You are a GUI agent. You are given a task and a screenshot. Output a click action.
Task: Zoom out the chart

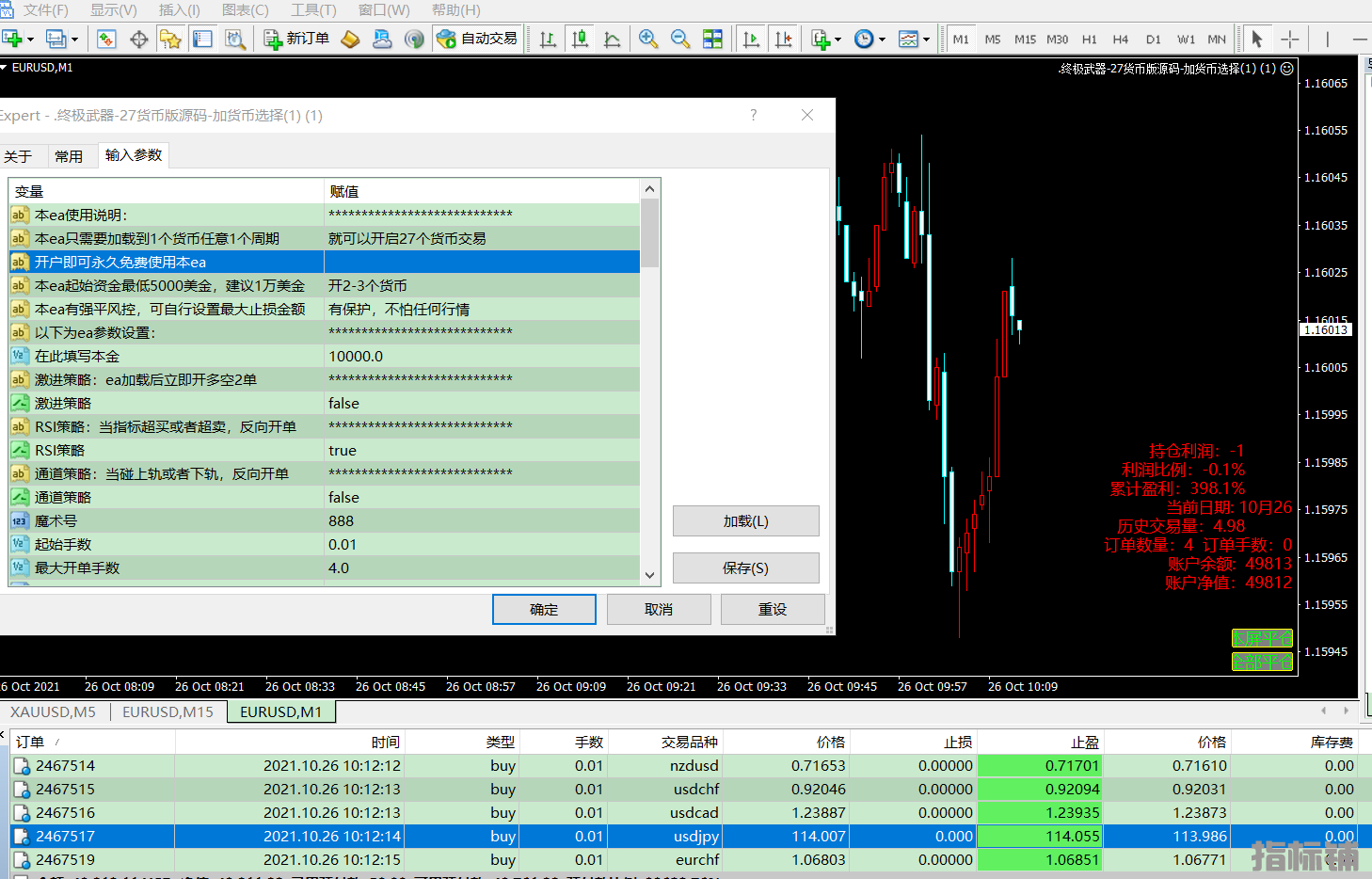click(x=680, y=39)
